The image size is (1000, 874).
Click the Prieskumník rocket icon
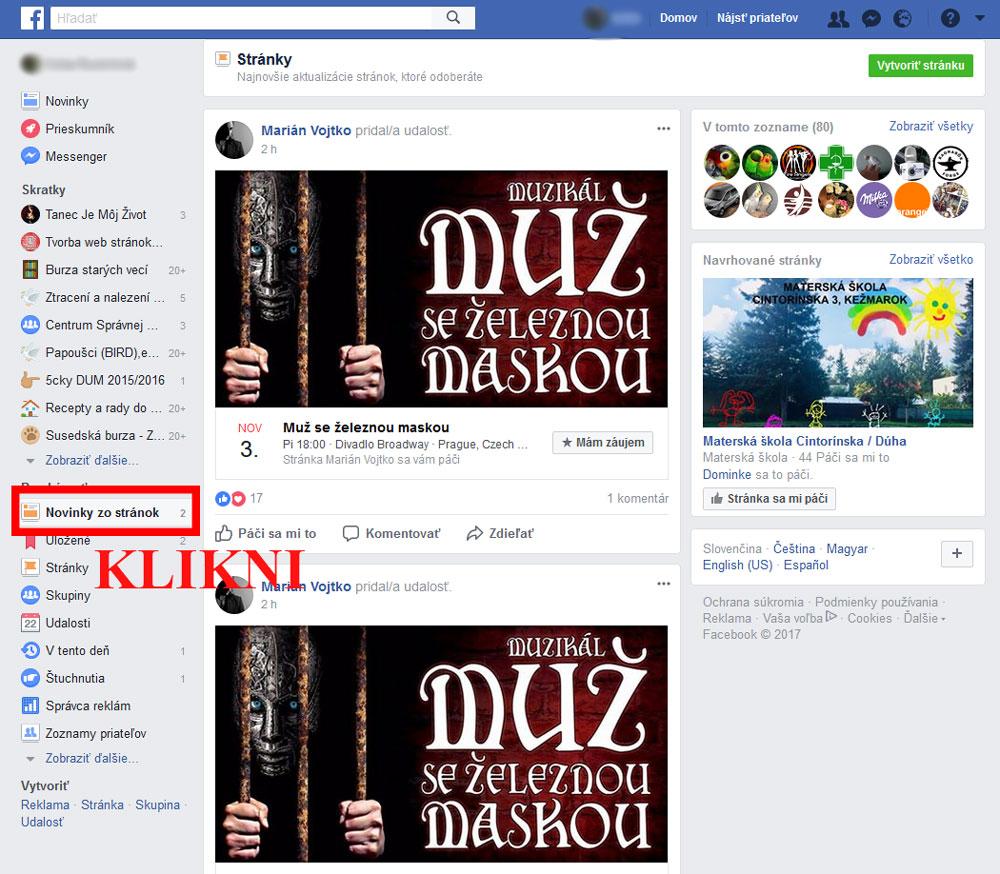30,128
